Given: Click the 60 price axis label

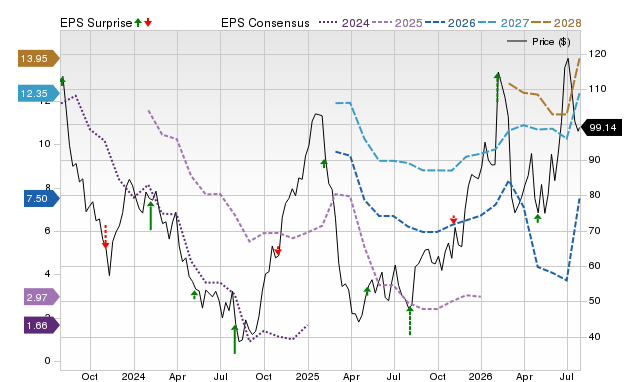Looking at the screenshot, I should [x=595, y=266].
